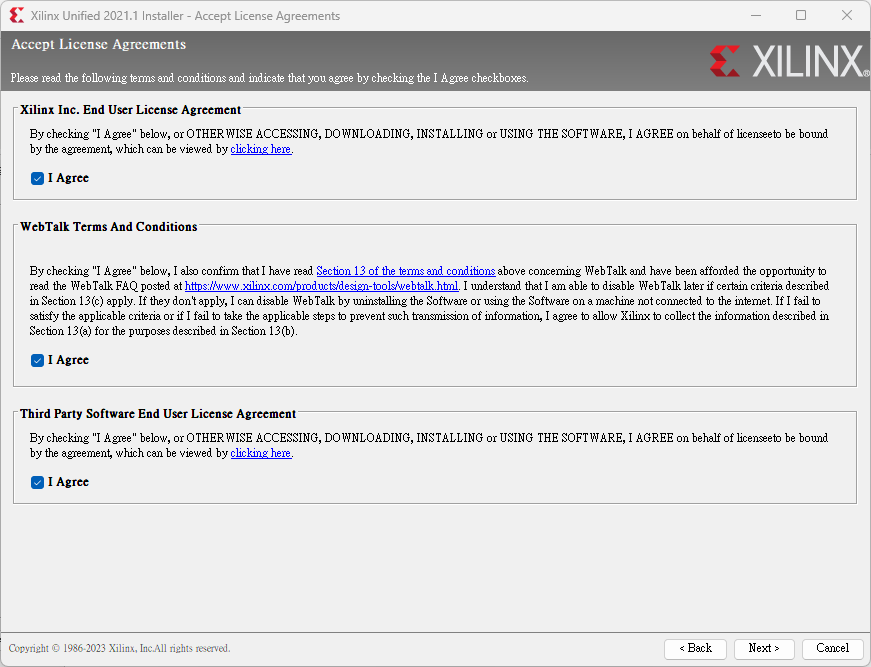Click the XILINX logo in the header banner
Image resolution: width=871 pixels, height=667 pixels.
(x=789, y=61)
